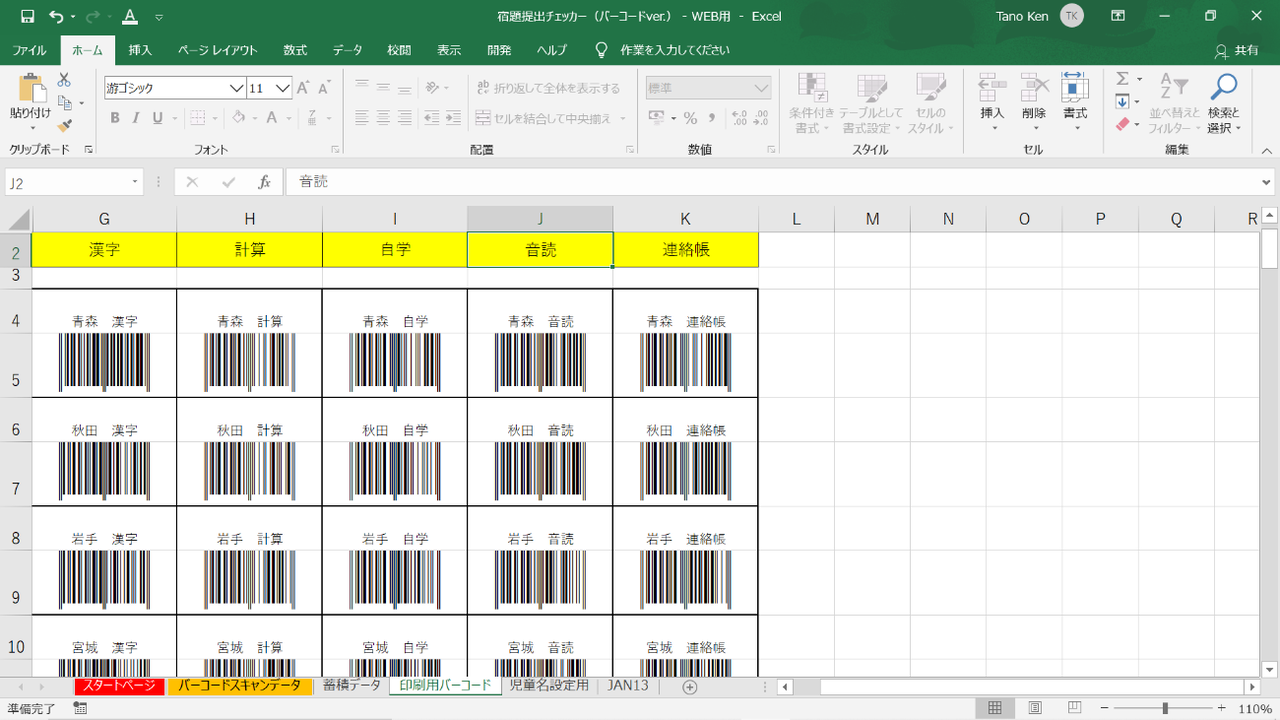Apply the fill color bucket
This screenshot has height=720, width=1280.
[x=238, y=118]
